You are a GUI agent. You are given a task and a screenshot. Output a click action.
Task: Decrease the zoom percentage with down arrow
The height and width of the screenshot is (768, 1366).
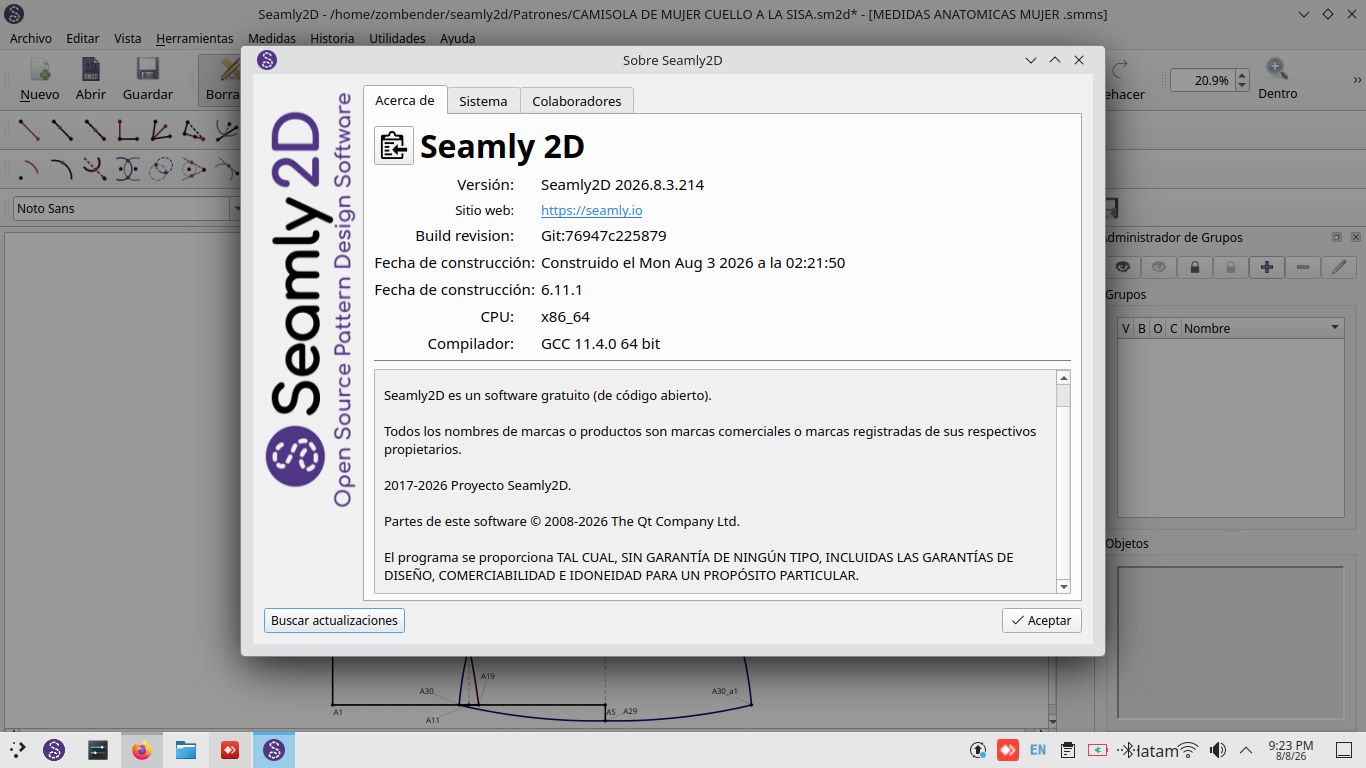coord(1242,86)
